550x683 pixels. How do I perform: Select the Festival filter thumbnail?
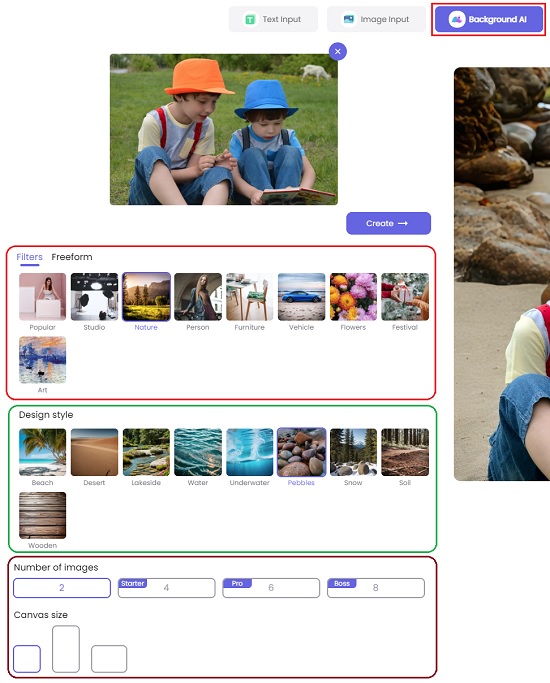pos(405,297)
